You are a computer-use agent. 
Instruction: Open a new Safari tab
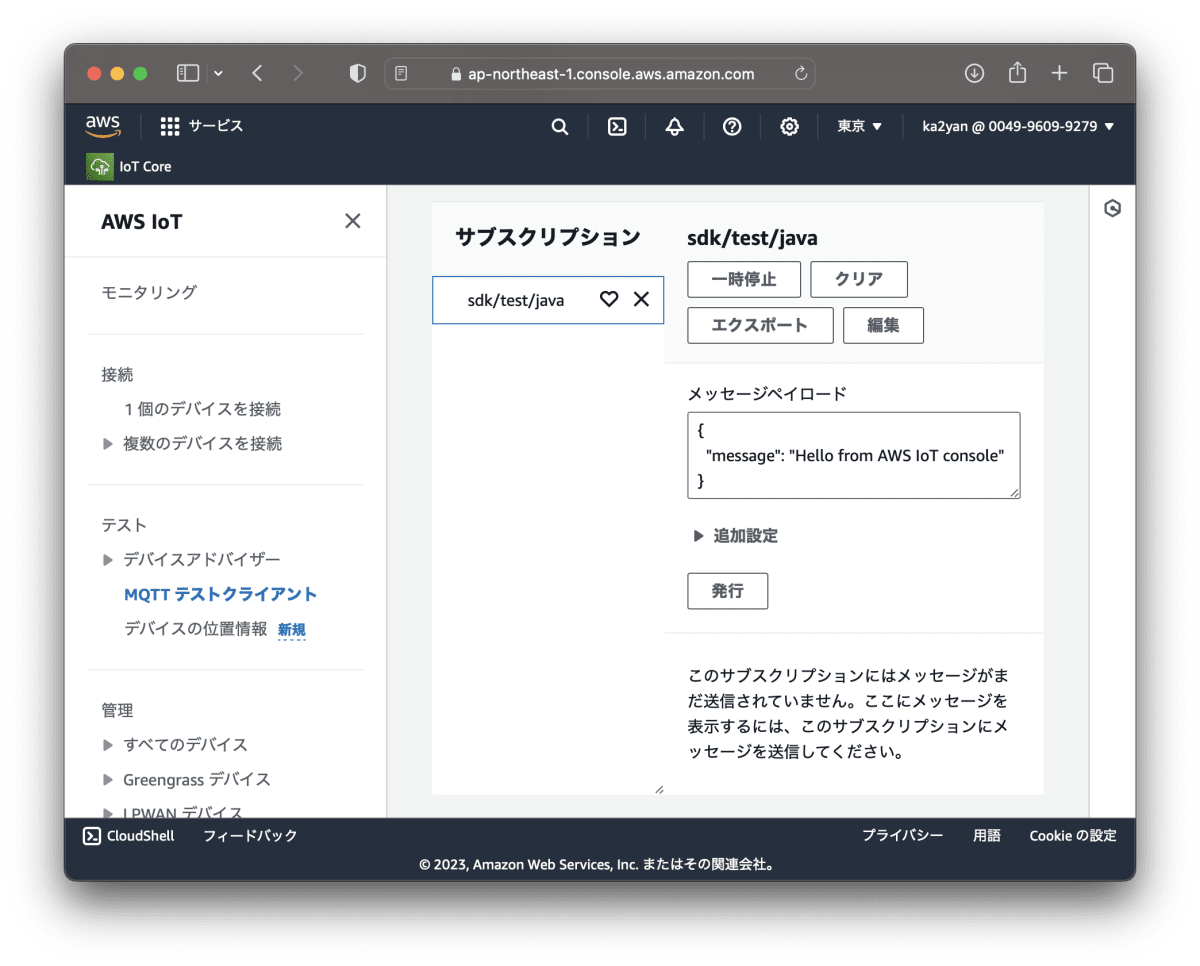1060,73
